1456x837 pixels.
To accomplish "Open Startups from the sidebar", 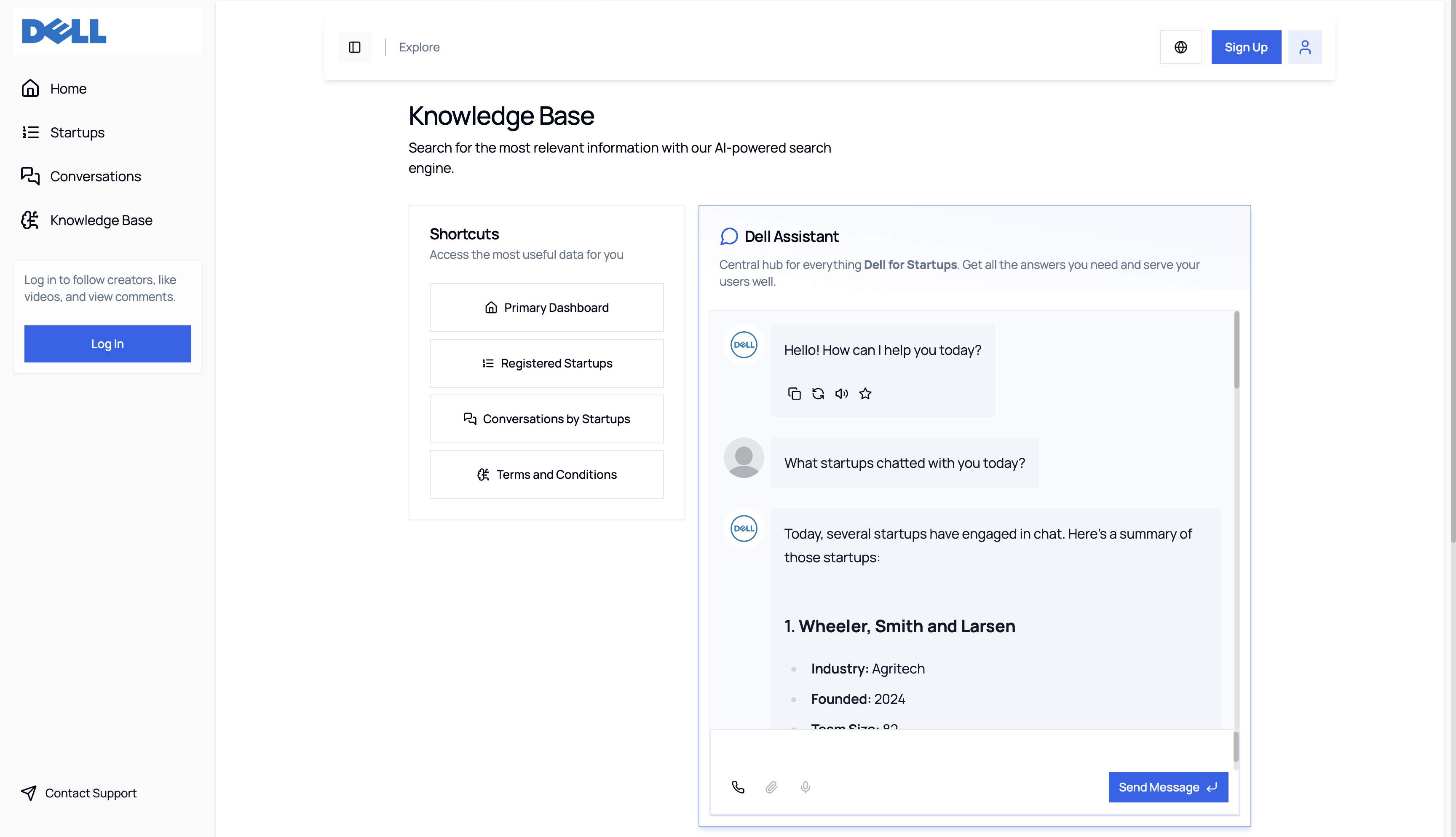I will [x=77, y=133].
